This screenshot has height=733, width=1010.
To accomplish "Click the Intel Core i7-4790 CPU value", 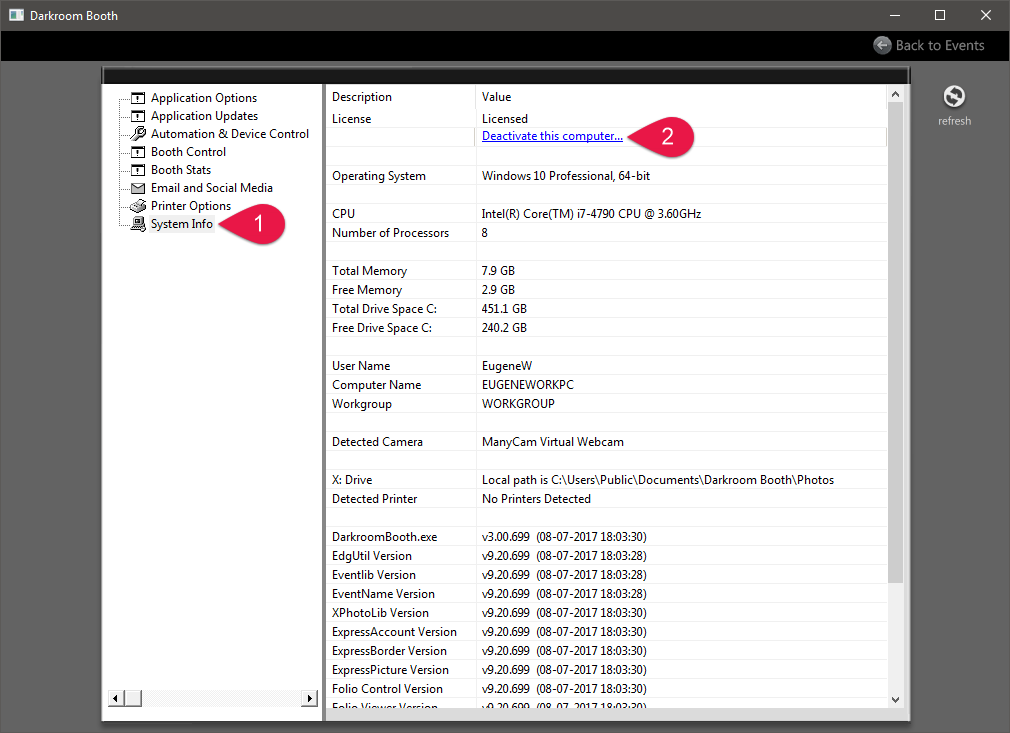I will (x=591, y=214).
